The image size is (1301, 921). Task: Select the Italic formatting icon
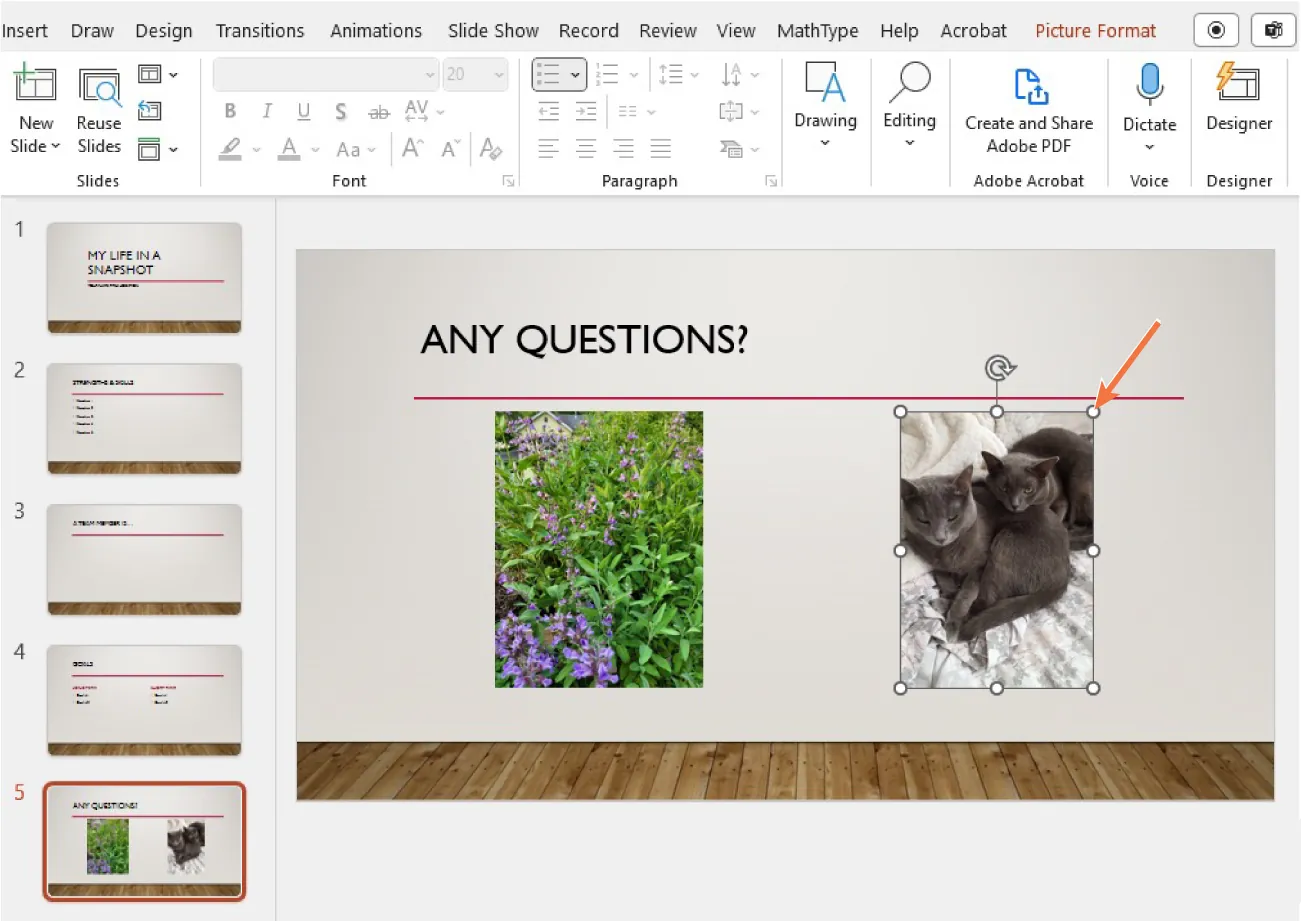[x=266, y=111]
